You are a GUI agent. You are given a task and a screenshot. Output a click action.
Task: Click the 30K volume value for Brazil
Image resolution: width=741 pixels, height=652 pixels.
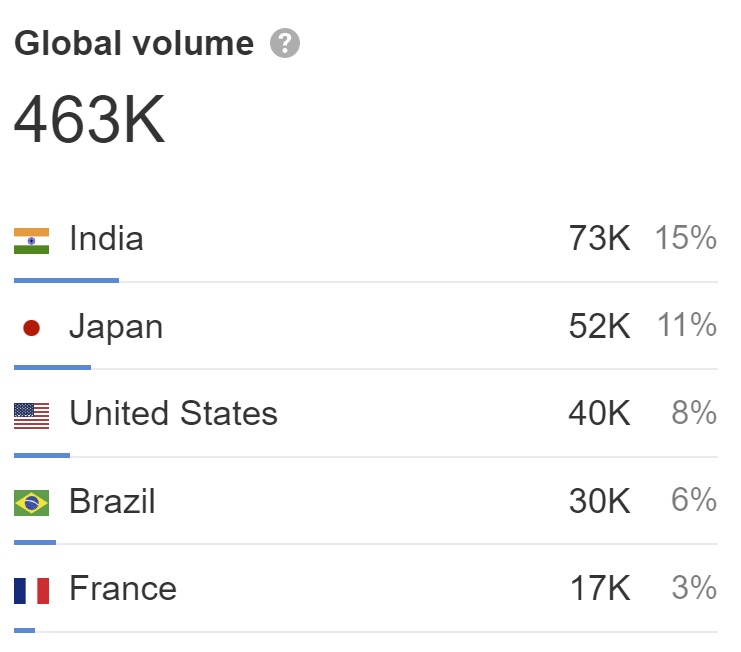coord(599,501)
